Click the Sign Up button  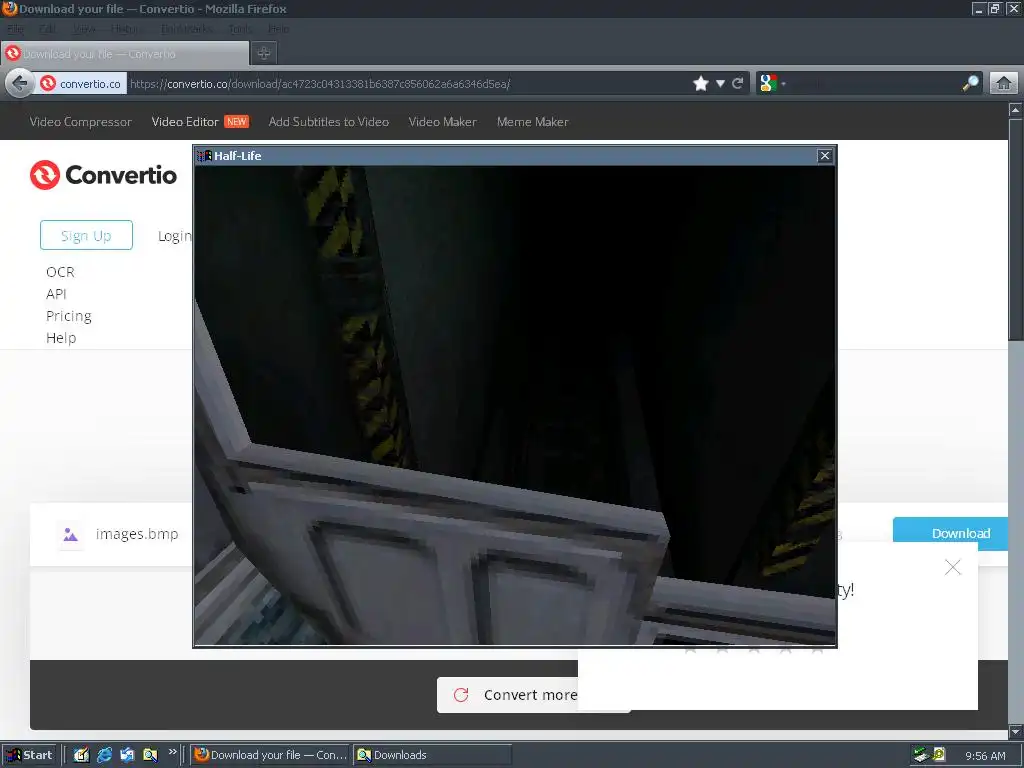tap(86, 235)
